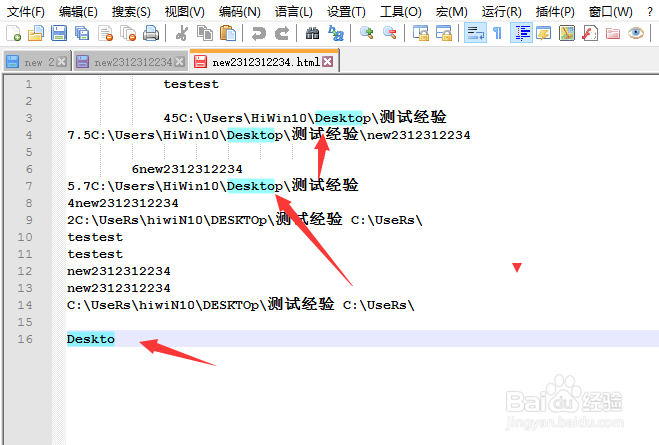The width and height of the screenshot is (659, 445).
Task: Click line number 5 in the margin
Action: 29,152
